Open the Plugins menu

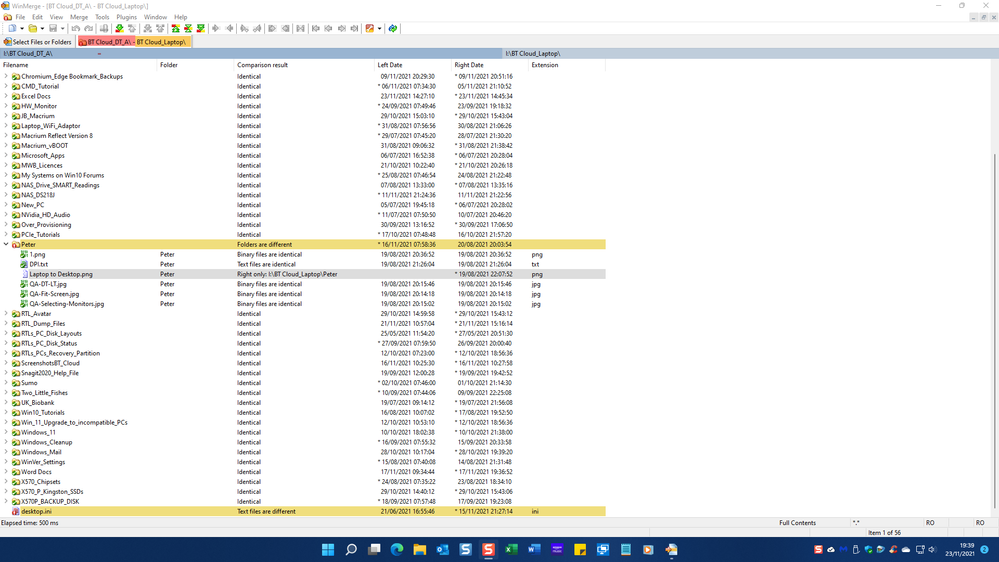pos(126,17)
